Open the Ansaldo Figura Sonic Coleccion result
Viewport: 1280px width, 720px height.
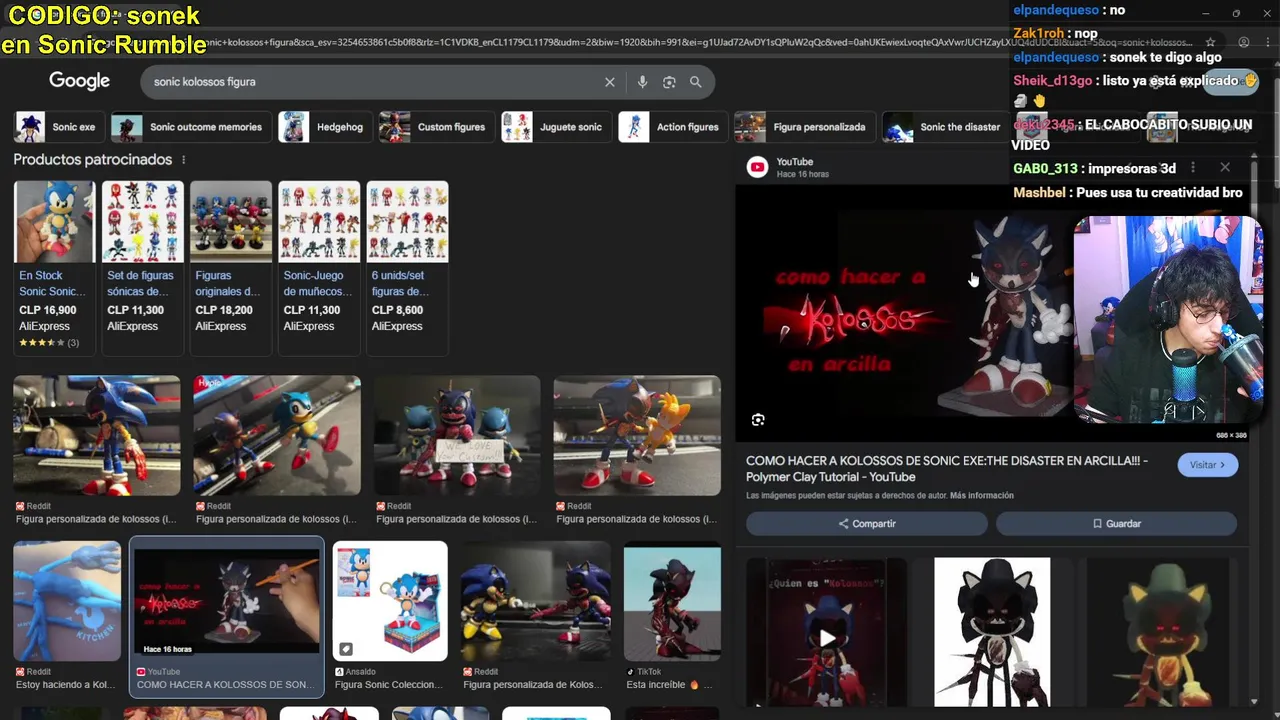[x=390, y=617]
